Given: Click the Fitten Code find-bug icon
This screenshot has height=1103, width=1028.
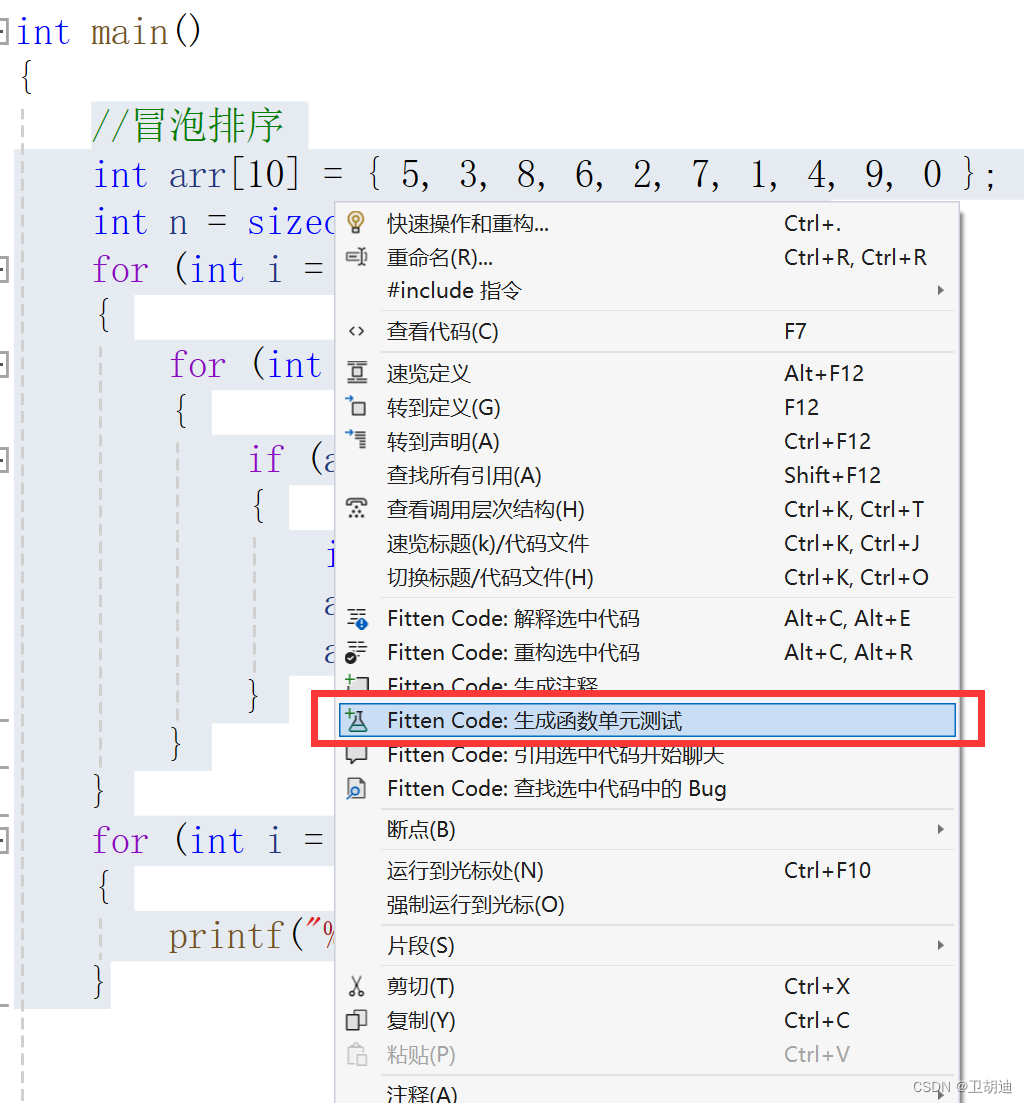Looking at the screenshot, I should pos(357,788).
